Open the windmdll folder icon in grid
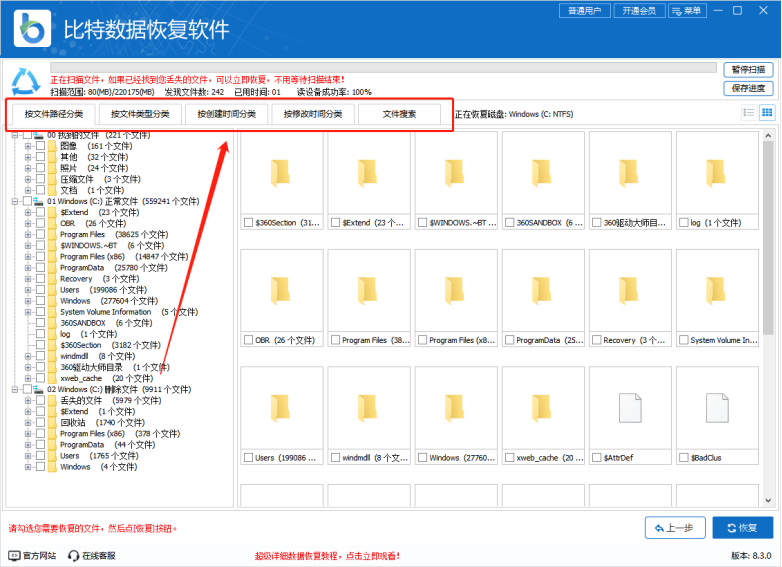Screen dimensions: 782x567 [x=368, y=408]
